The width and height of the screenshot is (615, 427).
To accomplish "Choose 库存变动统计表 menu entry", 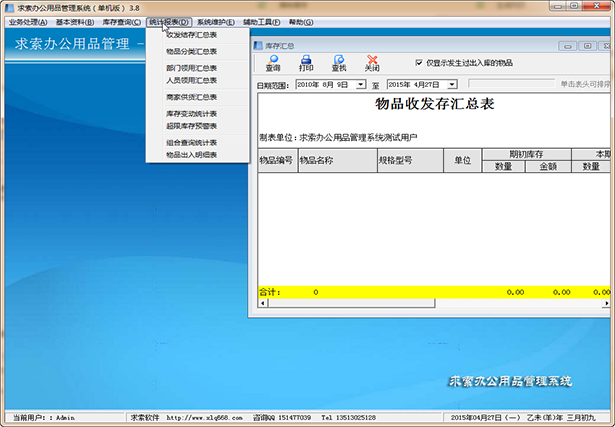I will coord(198,114).
